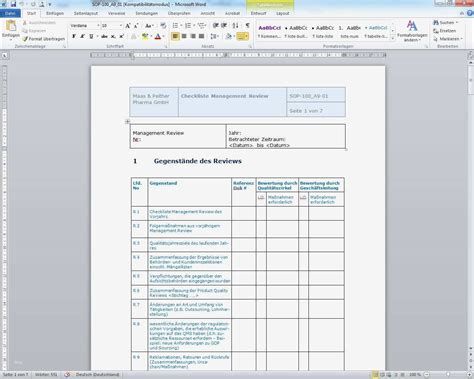Show paragraph marks with pilcrow icon

pos(247,25)
